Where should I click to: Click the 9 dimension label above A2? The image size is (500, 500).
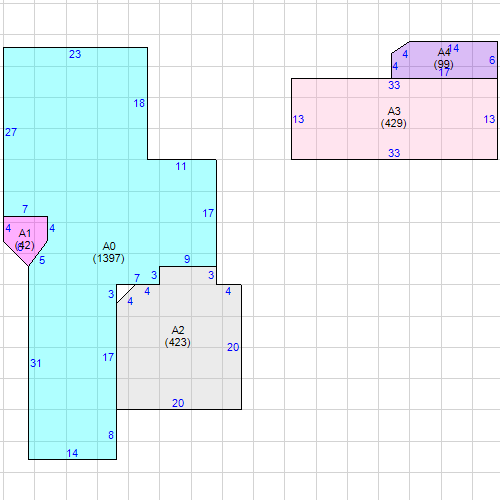187,259
